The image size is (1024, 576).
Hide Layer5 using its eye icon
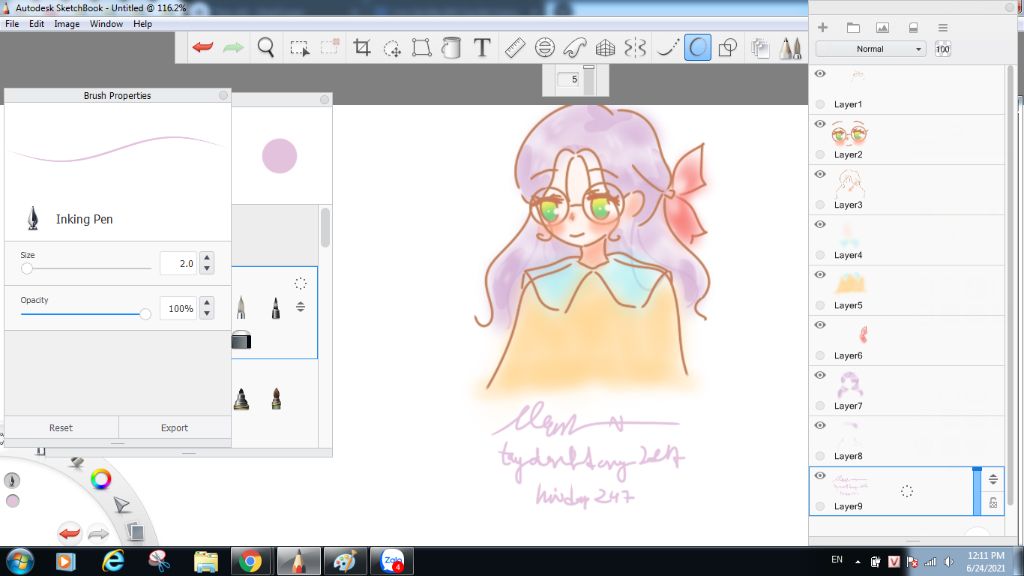tap(820, 275)
